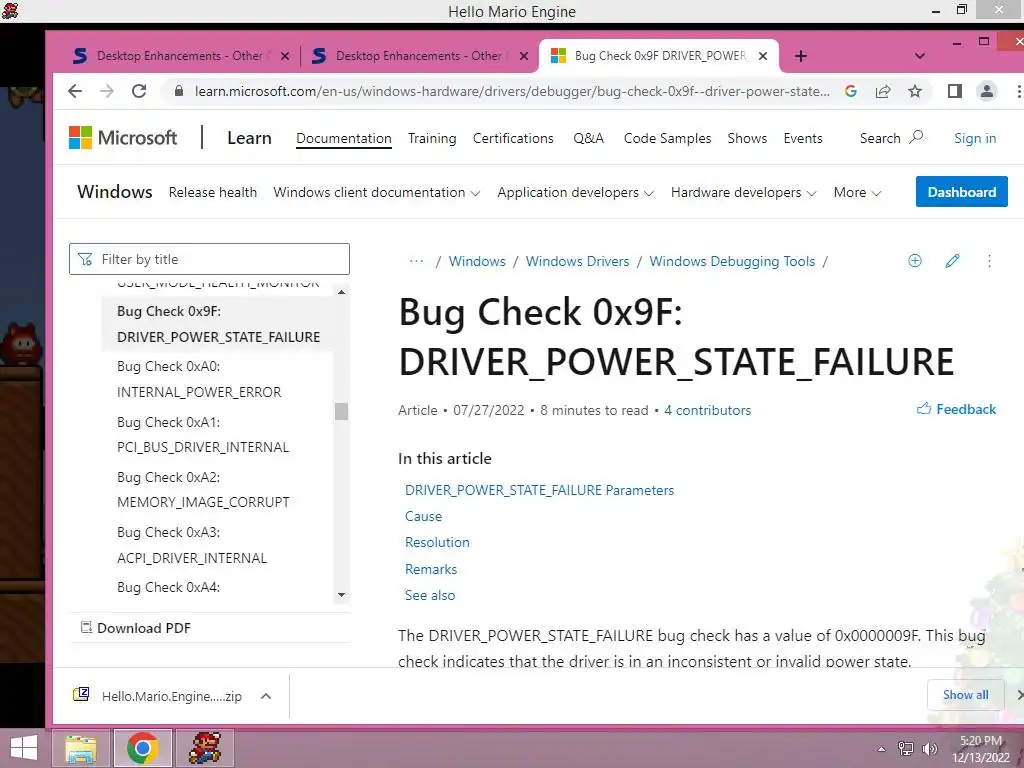Click the padlock site info icon
The width and height of the screenshot is (1024, 768).
[179, 91]
